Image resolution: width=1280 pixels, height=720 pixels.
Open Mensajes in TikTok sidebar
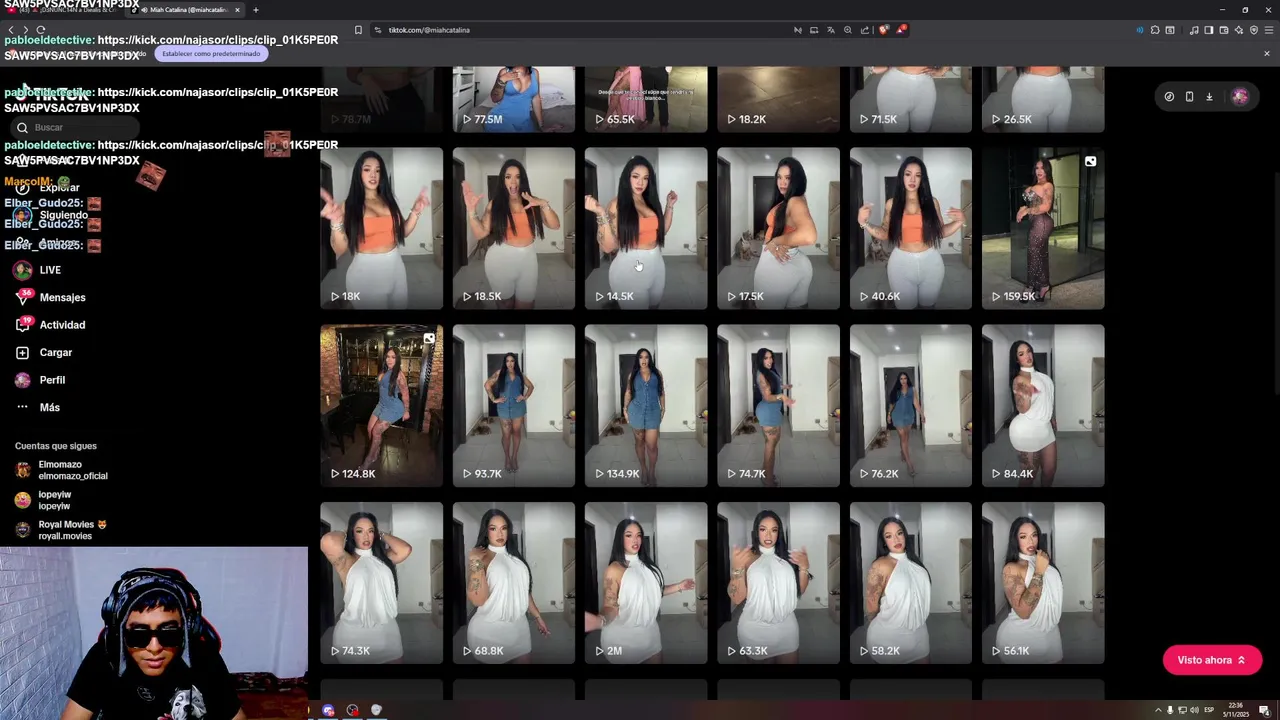pyautogui.click(x=62, y=297)
